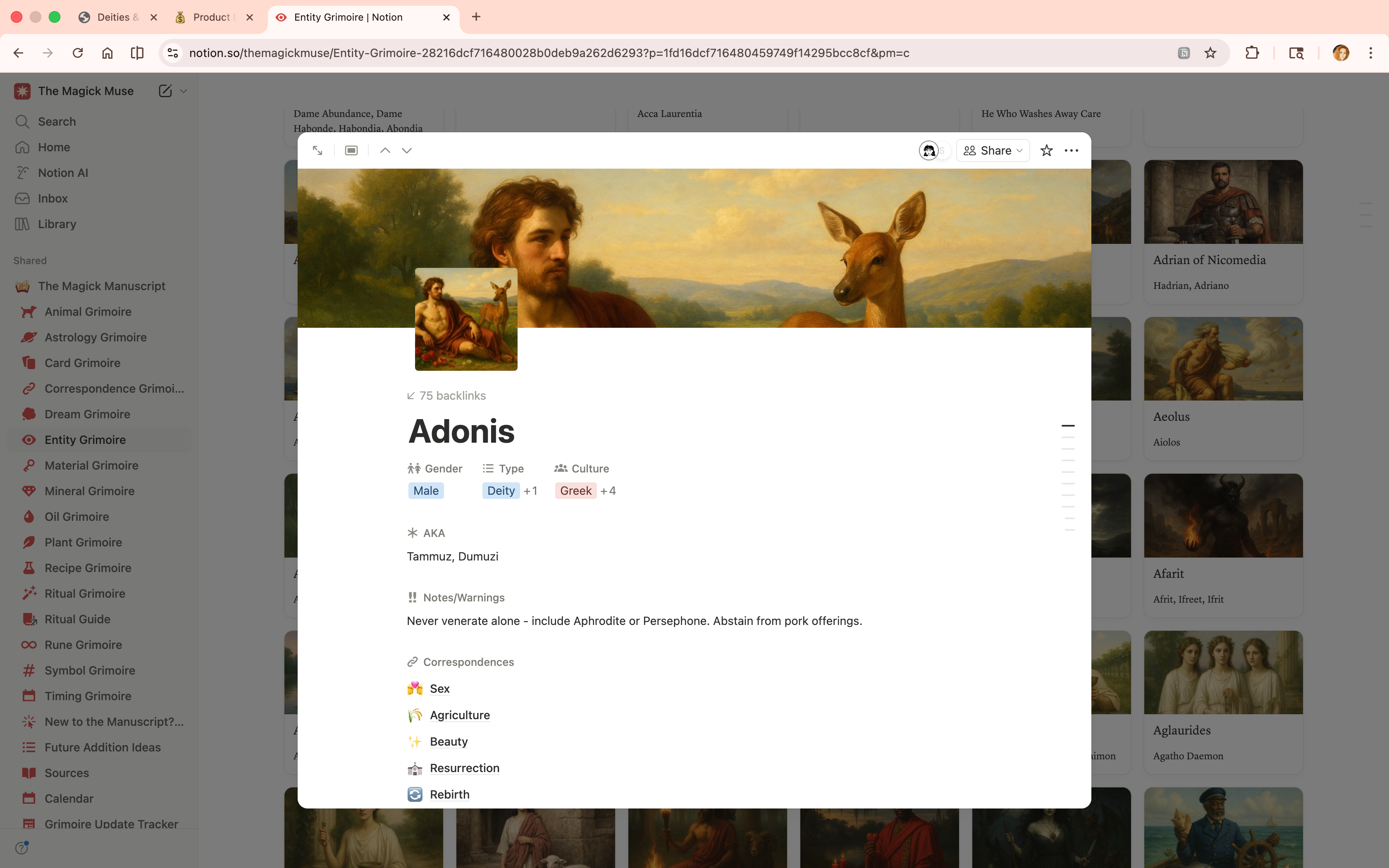Open the Aeolus card in gallery
Image resolution: width=1389 pixels, height=868 pixels.
click(1223, 389)
